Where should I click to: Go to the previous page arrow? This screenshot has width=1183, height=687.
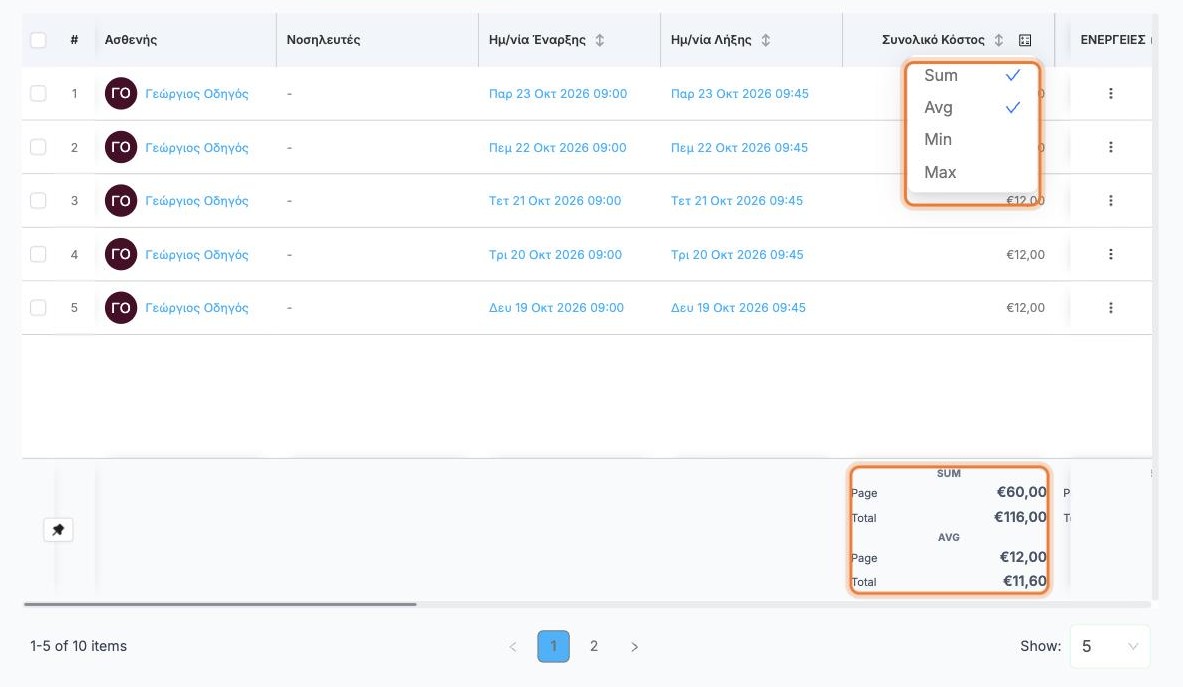[x=513, y=646]
